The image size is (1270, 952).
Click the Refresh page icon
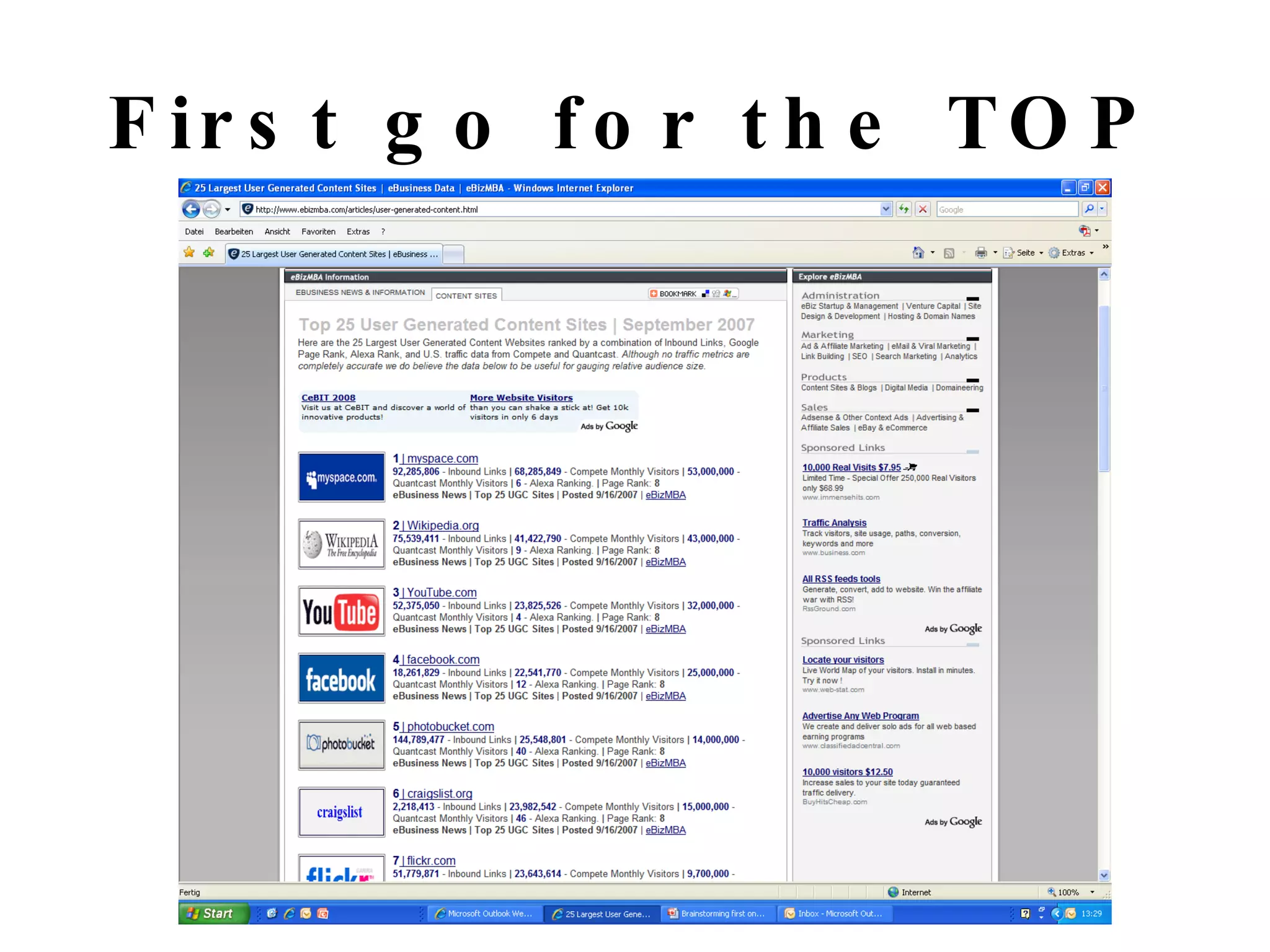[x=904, y=209]
